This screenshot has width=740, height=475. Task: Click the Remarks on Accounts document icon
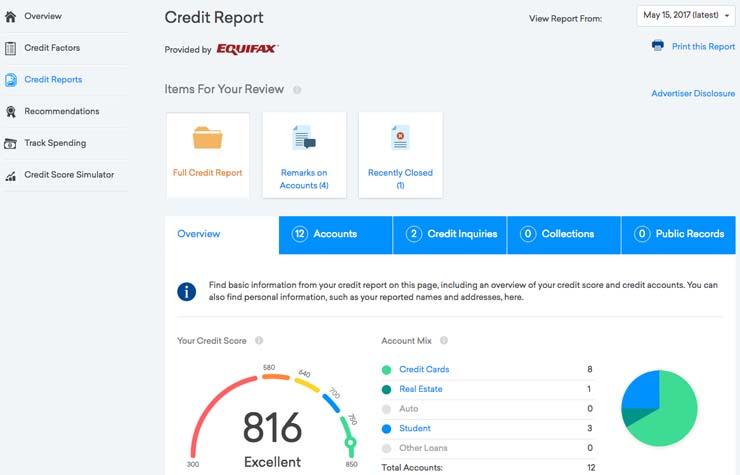pos(304,137)
